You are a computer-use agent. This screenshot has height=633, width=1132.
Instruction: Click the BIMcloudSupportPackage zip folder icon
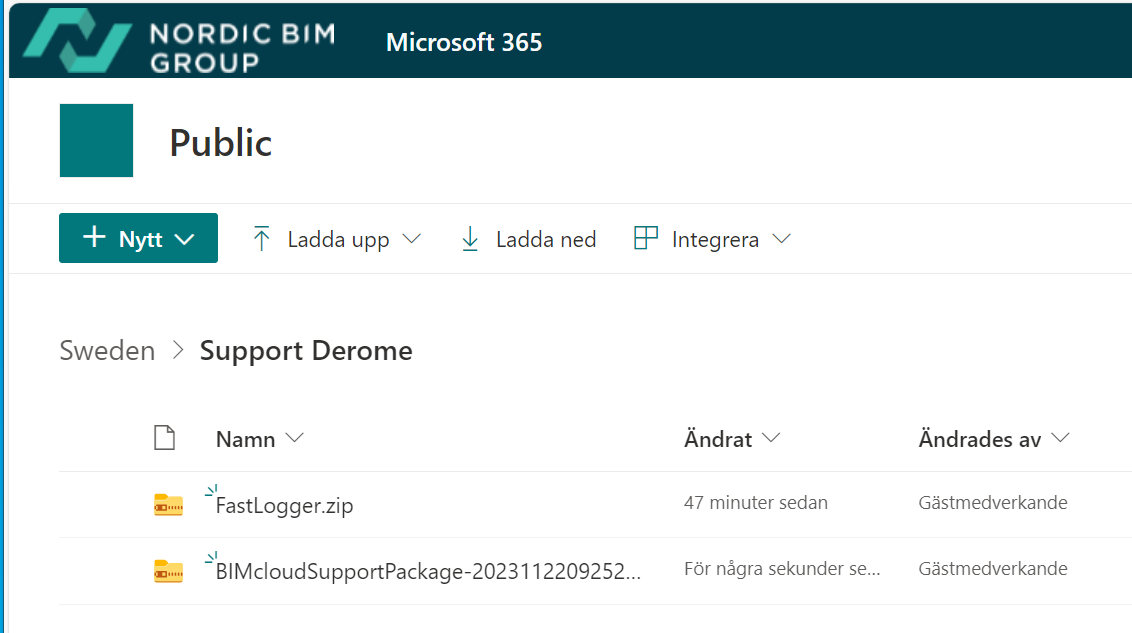coord(168,570)
